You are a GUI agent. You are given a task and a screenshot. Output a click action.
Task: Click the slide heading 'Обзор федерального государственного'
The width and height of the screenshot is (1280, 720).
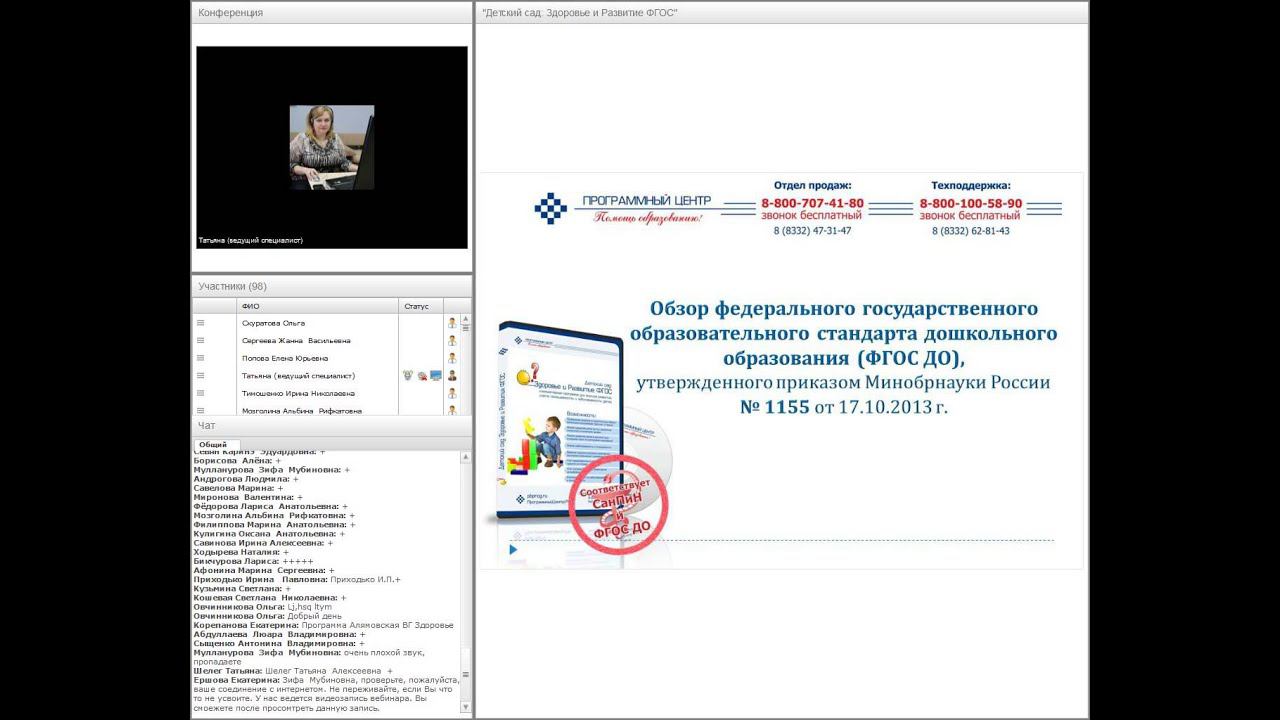click(x=844, y=308)
